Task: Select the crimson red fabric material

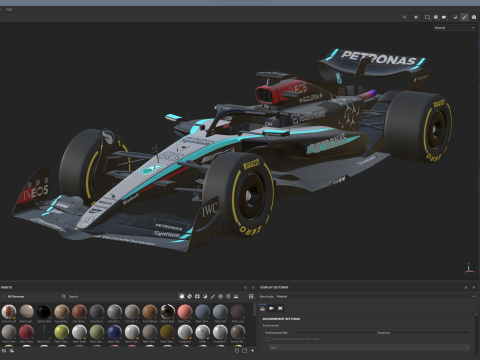Action: 27,332
